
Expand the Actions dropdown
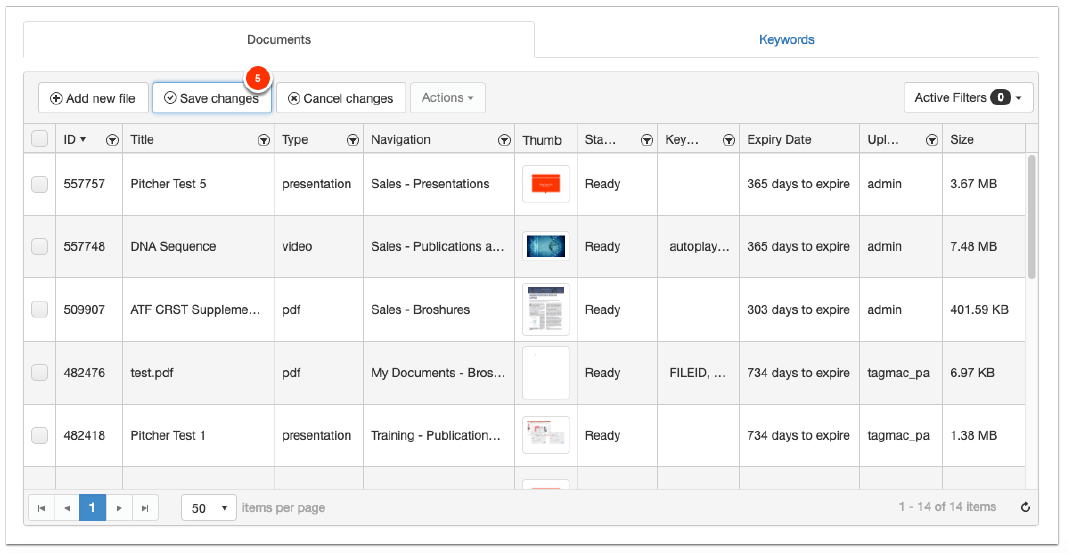(x=447, y=98)
